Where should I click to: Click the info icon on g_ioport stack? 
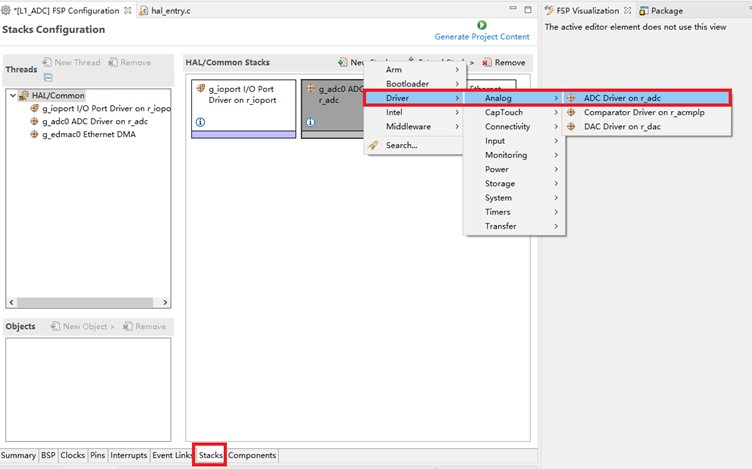click(201, 122)
